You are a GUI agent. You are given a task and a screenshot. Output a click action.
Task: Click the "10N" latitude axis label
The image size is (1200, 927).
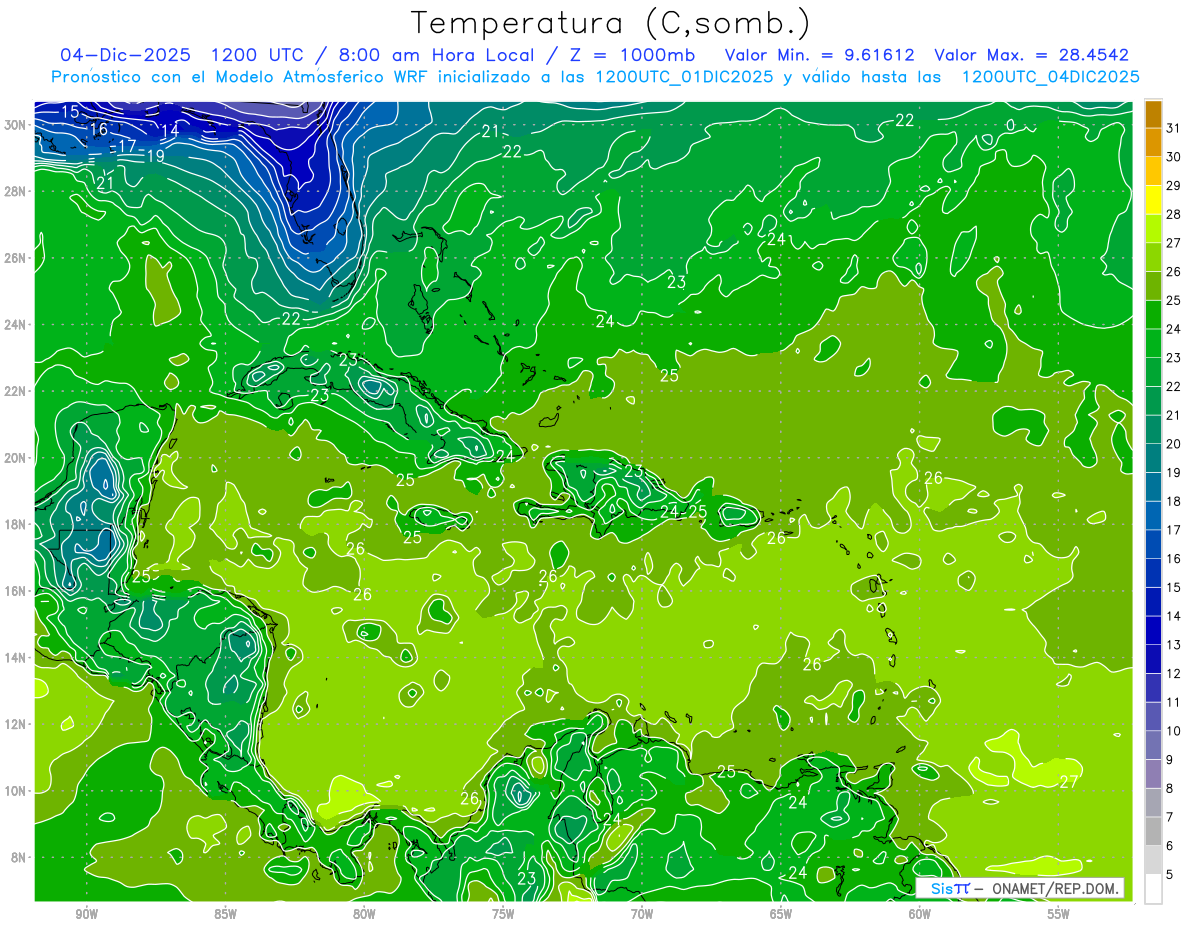17,791
